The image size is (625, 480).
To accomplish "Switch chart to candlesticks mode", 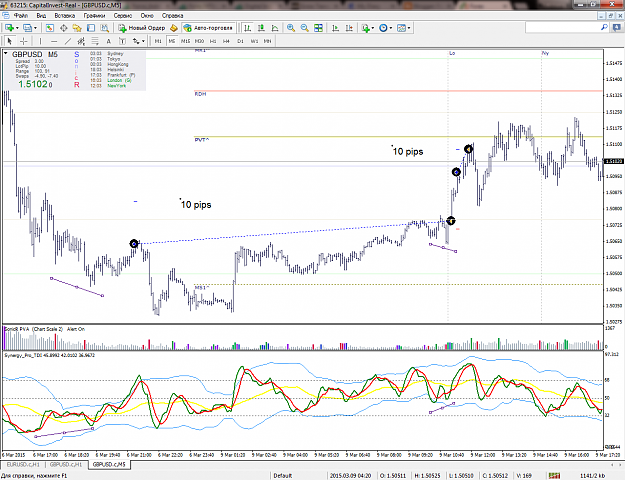I will click(261, 28).
